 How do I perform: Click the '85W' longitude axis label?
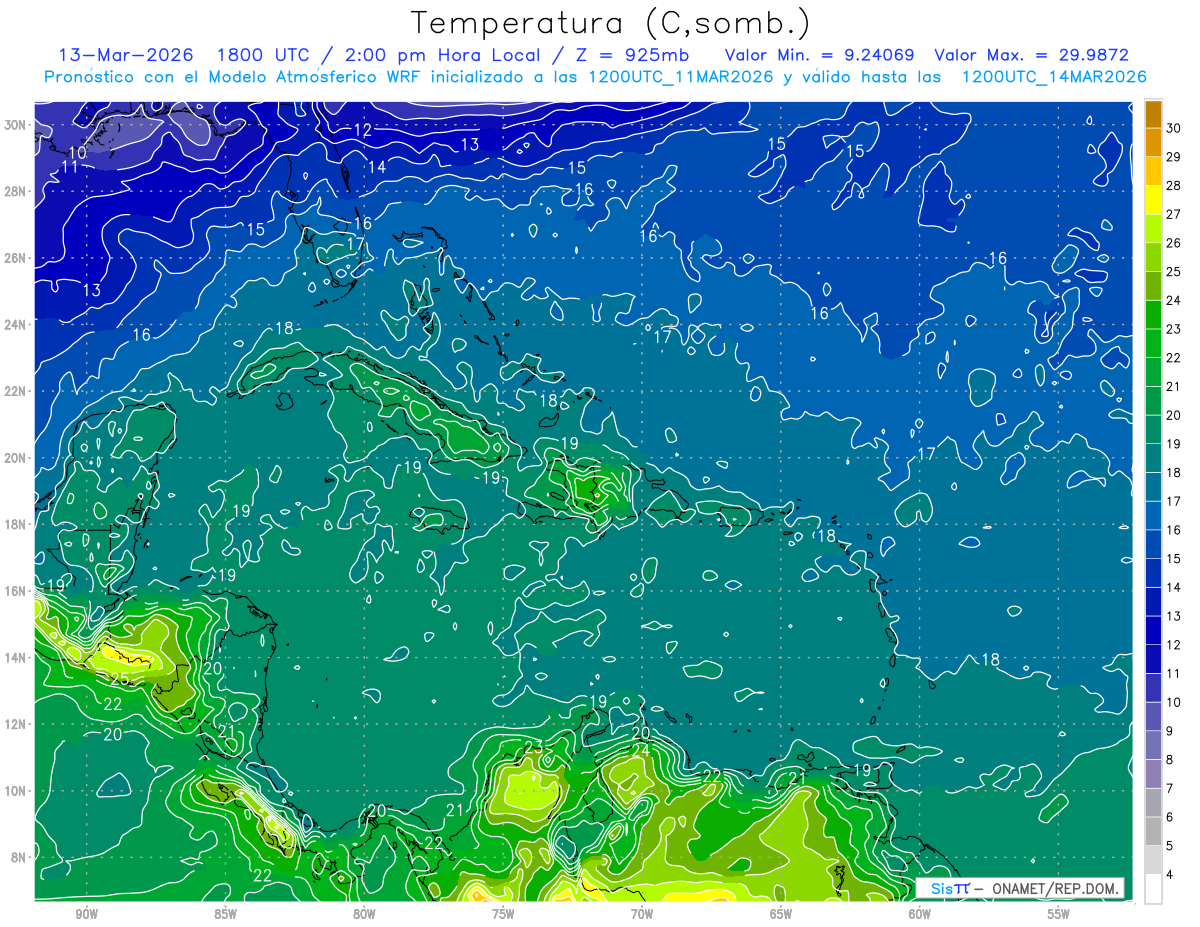[225, 914]
